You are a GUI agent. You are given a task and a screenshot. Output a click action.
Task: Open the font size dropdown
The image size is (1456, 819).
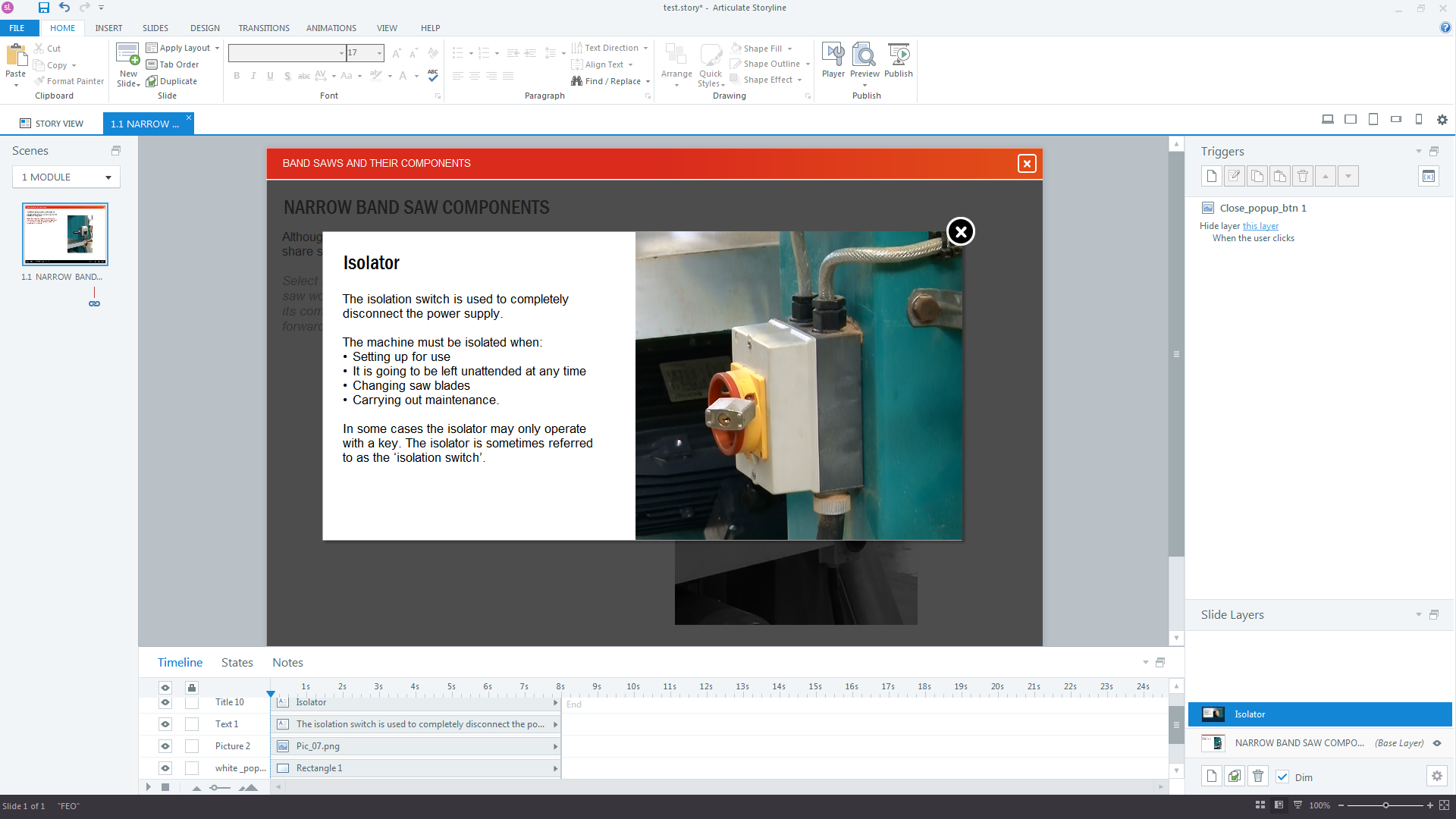[379, 52]
